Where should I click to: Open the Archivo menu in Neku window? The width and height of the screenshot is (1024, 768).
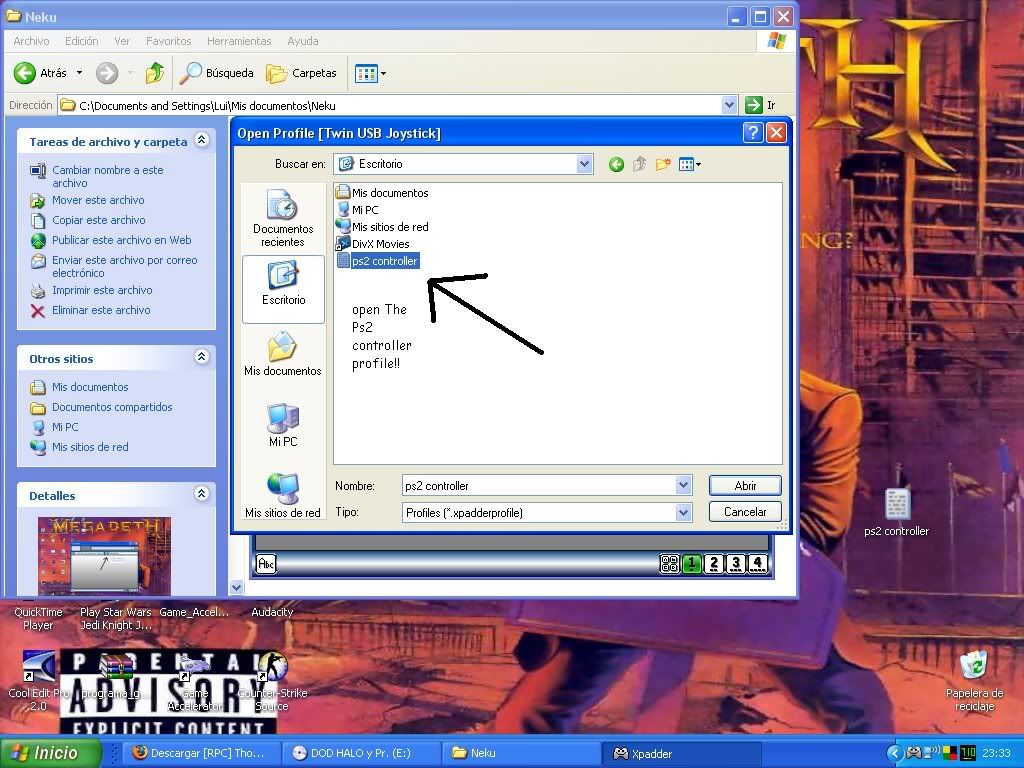(31, 41)
